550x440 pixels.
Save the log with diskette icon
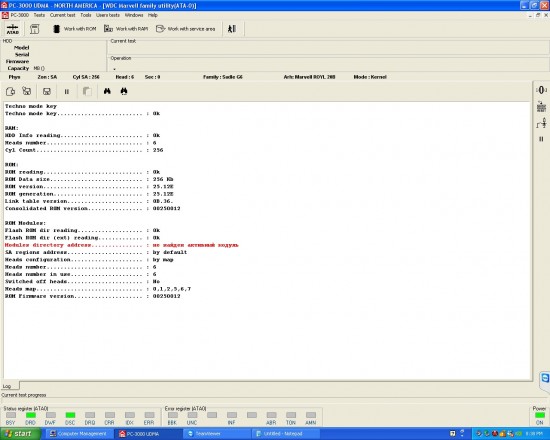tap(47, 92)
